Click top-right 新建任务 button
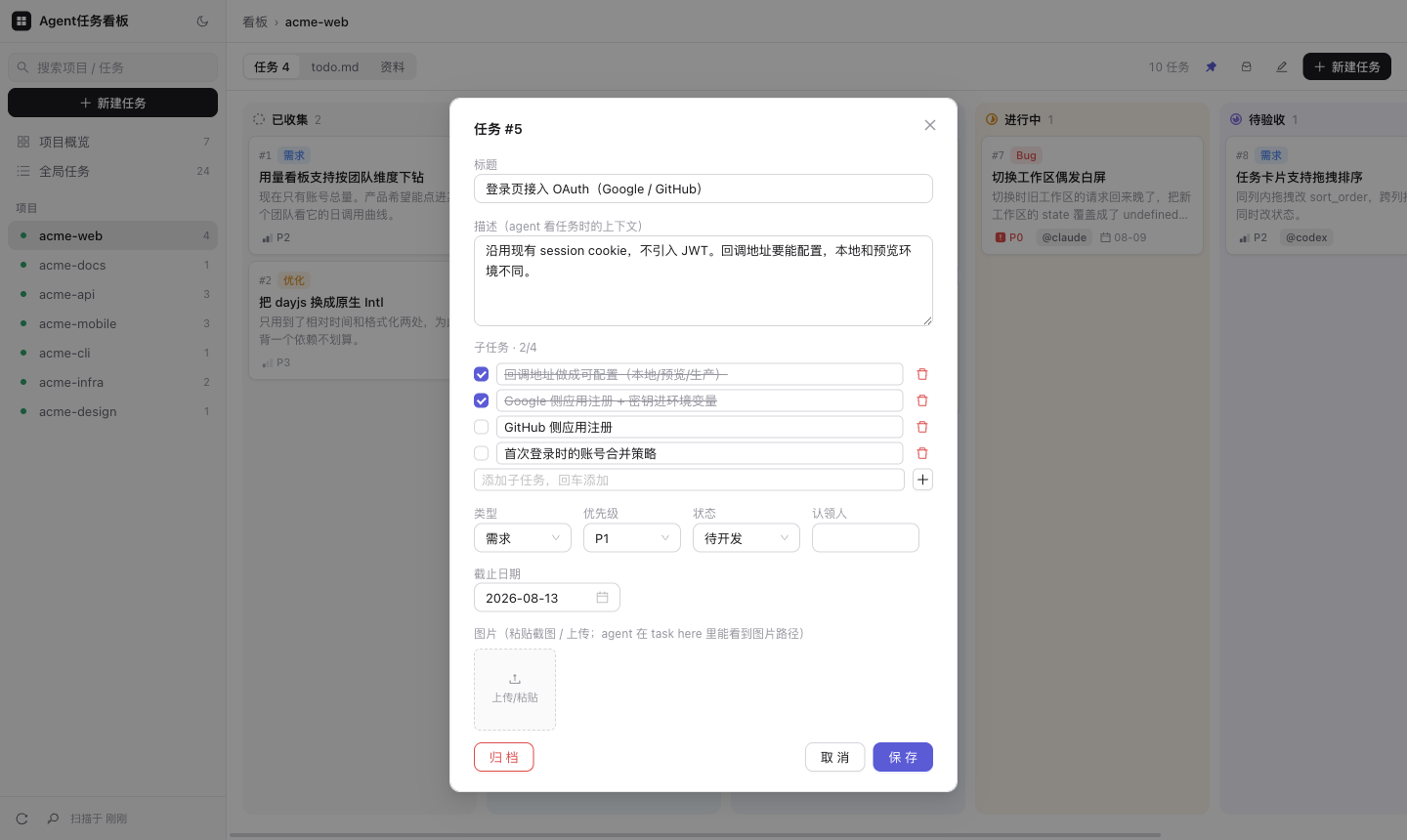1407x840 pixels. (x=1346, y=66)
